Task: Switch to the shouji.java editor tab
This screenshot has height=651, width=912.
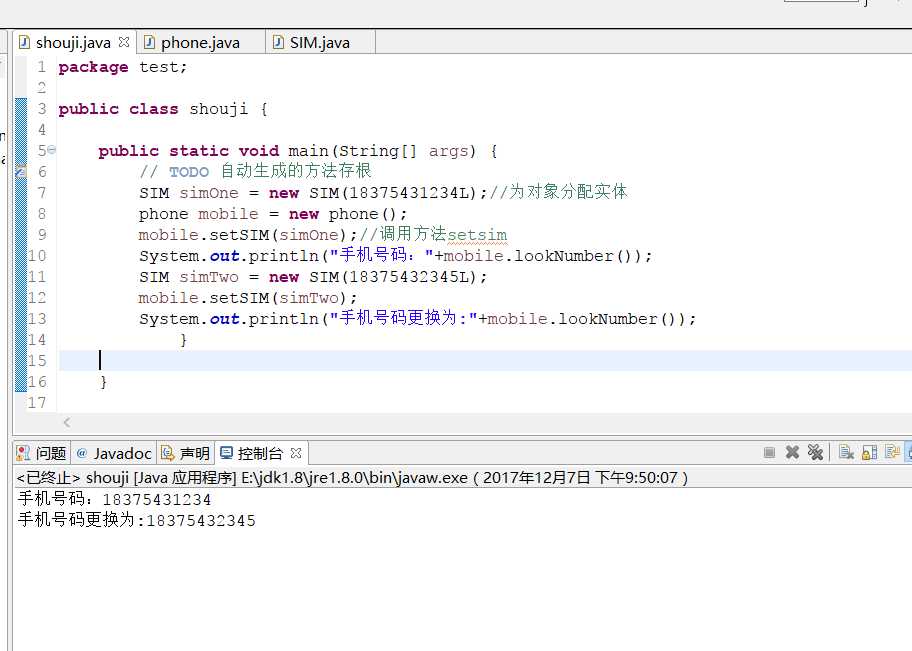Action: (73, 42)
